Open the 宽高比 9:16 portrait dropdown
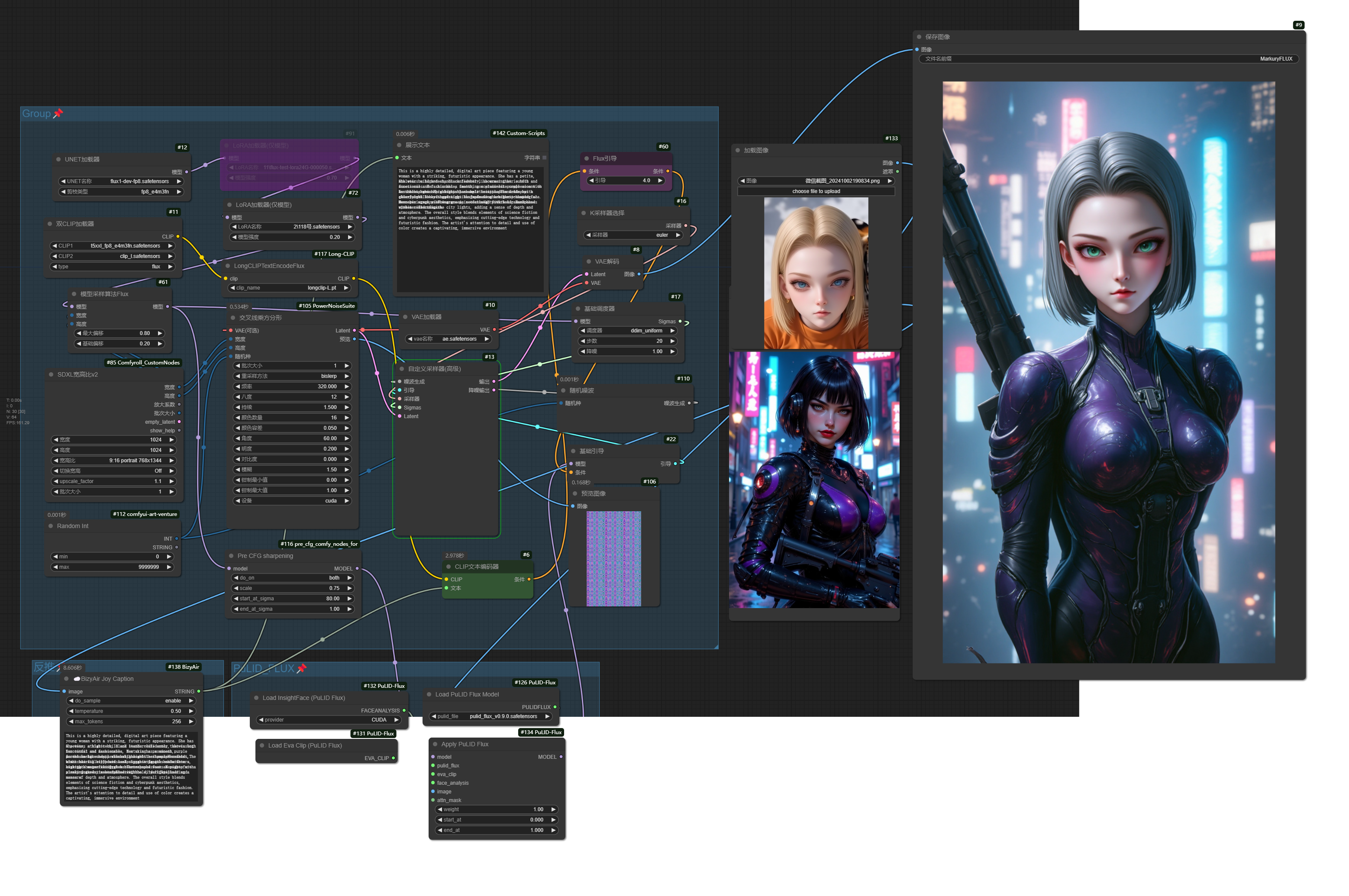Screen dimensions: 1349x896 point(114,461)
